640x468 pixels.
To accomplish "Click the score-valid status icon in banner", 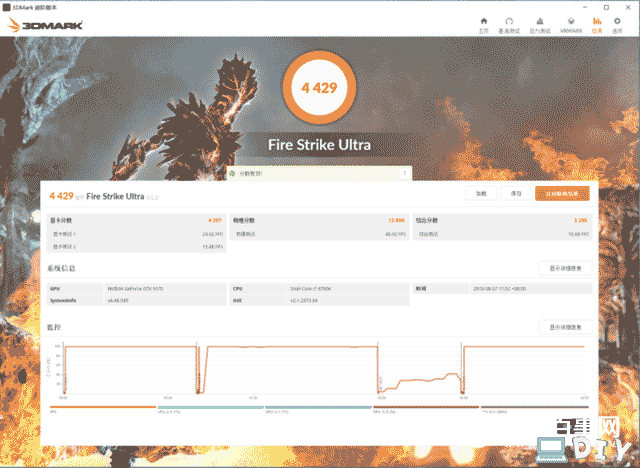I will 232,173.
